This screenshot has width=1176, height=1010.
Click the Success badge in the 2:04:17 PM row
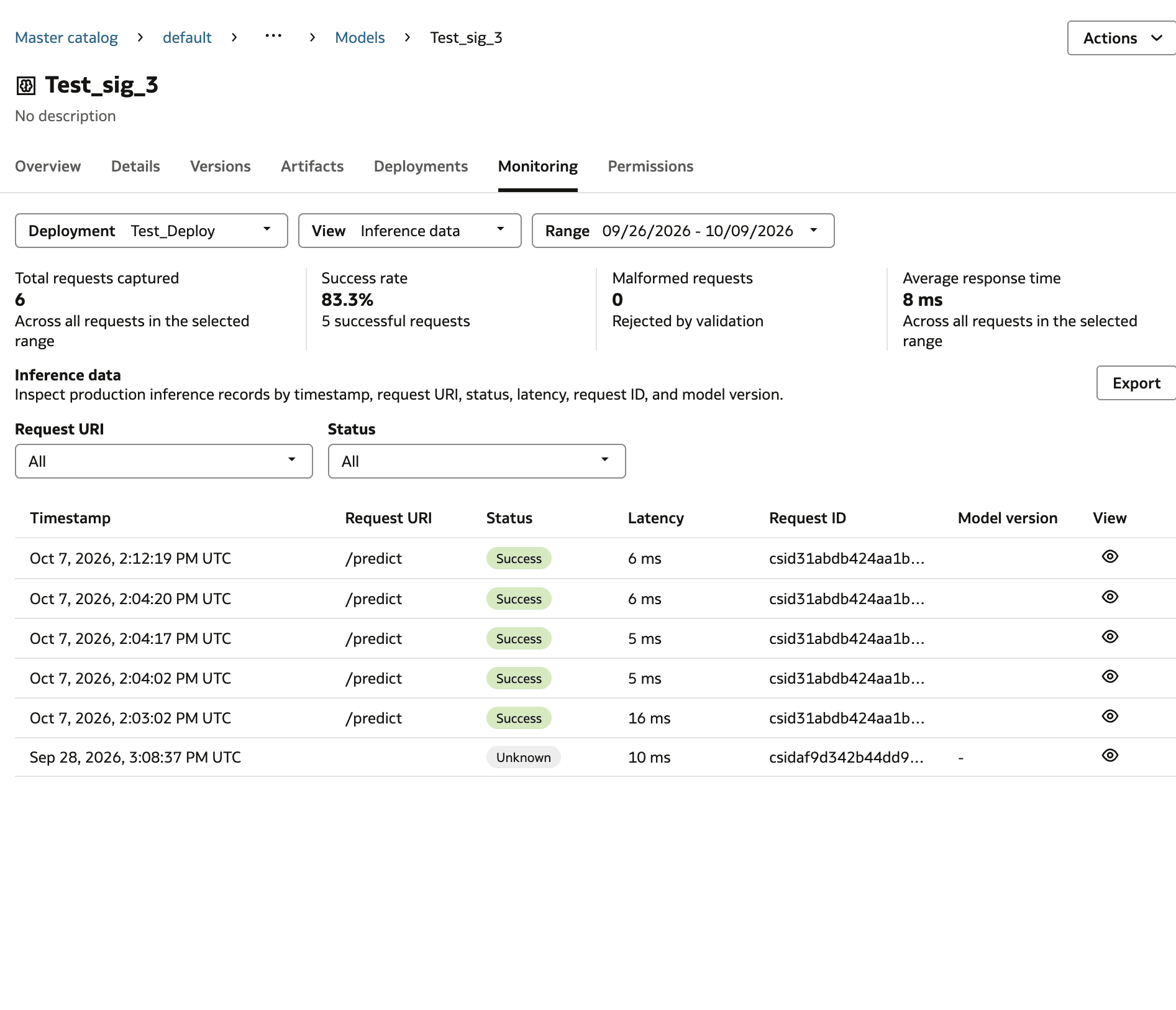[x=519, y=639]
